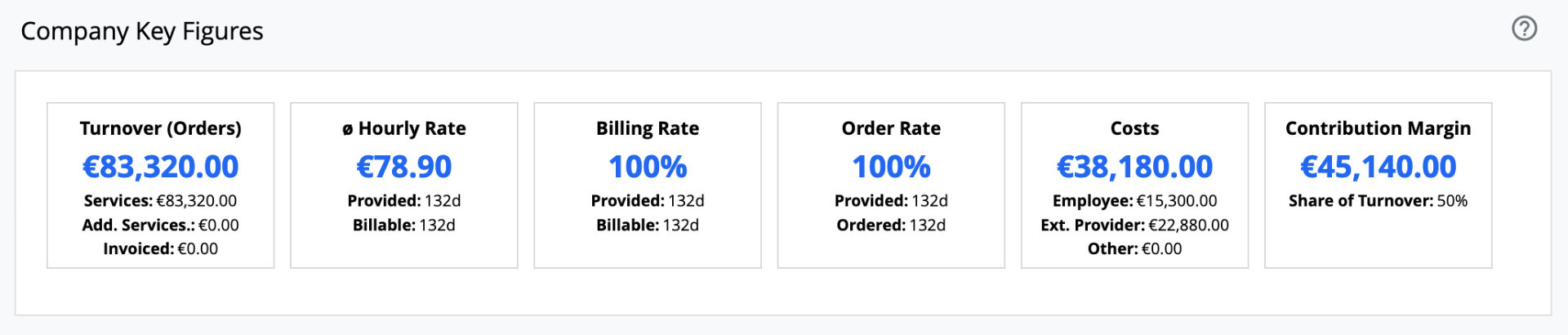Image resolution: width=1568 pixels, height=335 pixels.
Task: Click the Order Rate heading
Action: [x=891, y=128]
